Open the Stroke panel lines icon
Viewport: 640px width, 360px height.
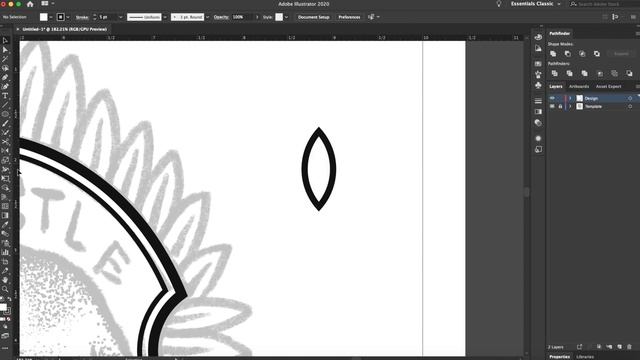point(538,101)
